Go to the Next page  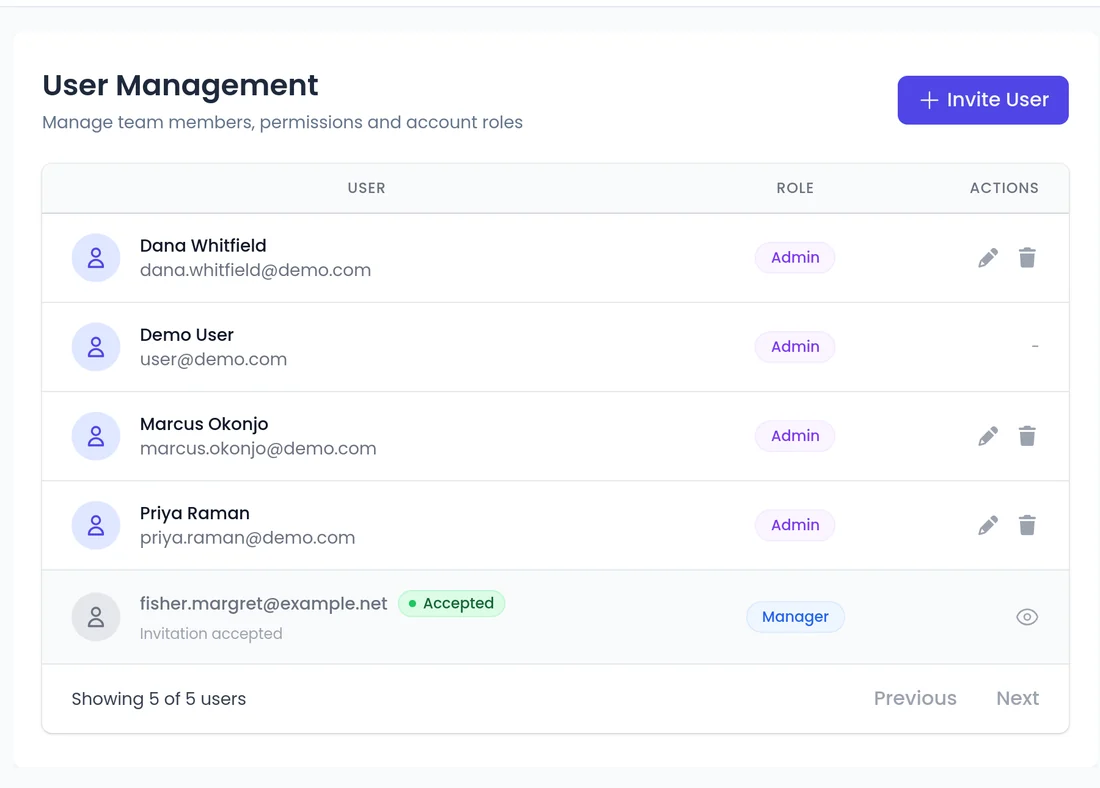pos(1017,698)
